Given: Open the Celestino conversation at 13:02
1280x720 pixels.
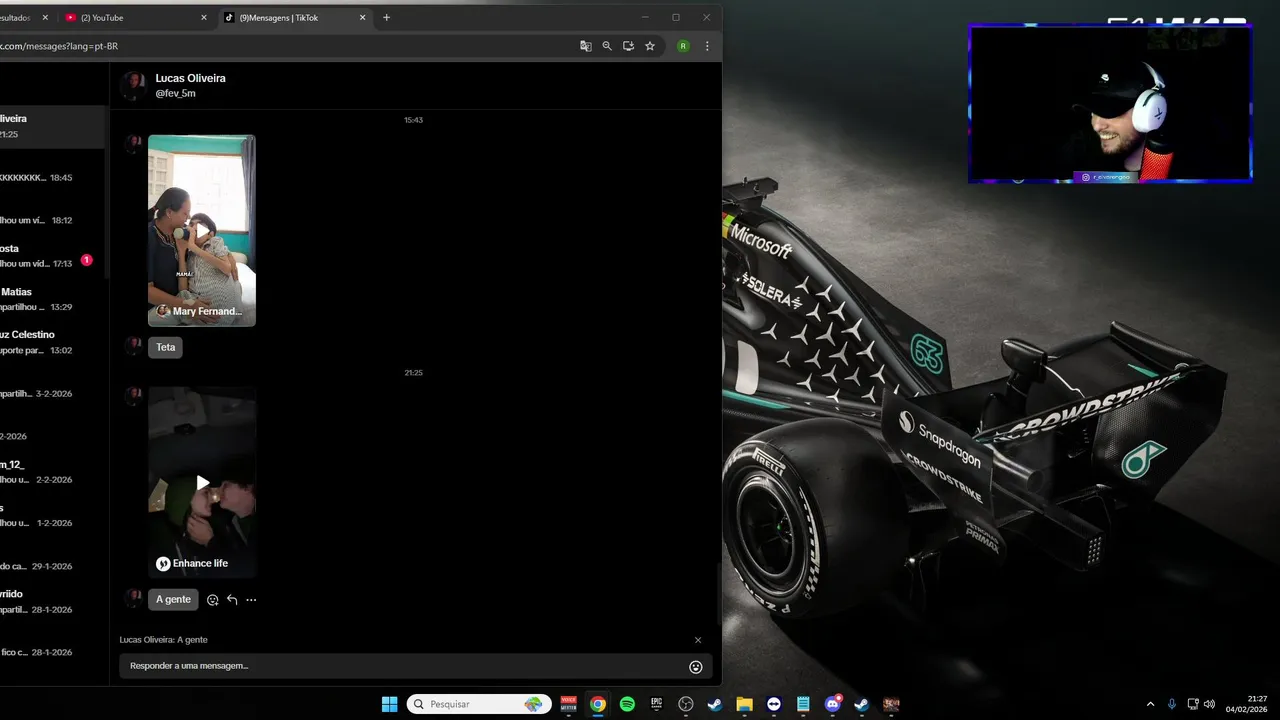Looking at the screenshot, I should point(52,342).
